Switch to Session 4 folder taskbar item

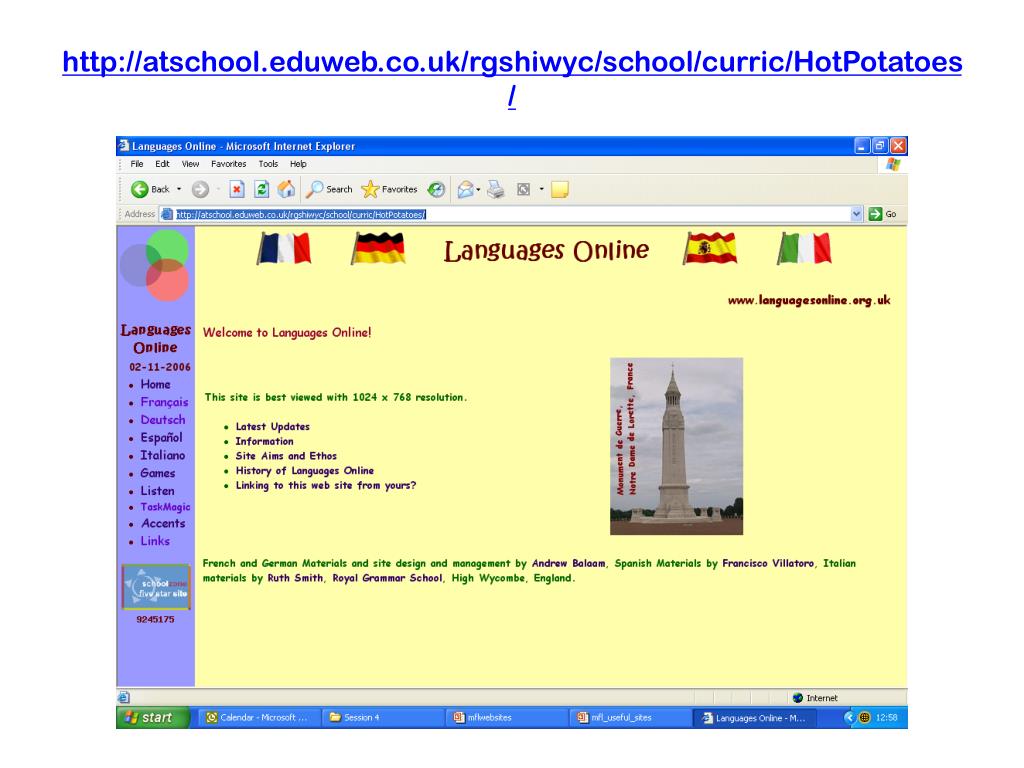(384, 717)
